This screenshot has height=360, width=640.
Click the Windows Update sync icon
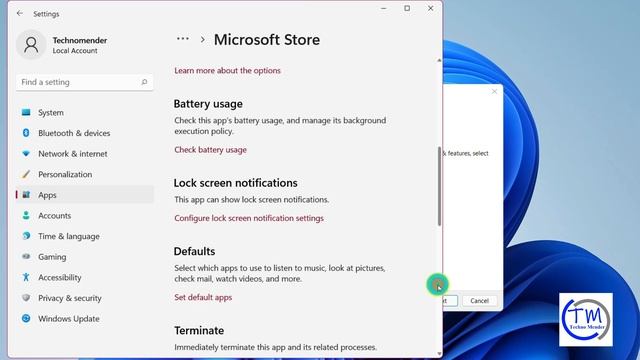click(26, 318)
